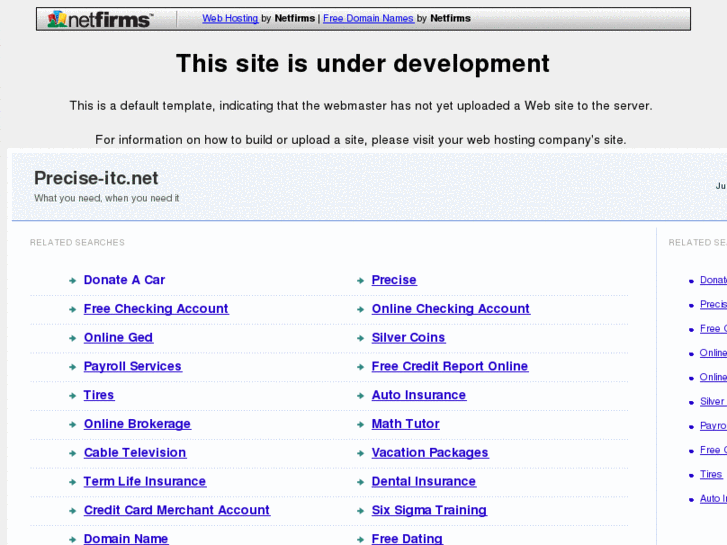Viewport: 727px width, 545px height.
Task: Click arrow icon beside Silver Coins
Action: click(360, 338)
